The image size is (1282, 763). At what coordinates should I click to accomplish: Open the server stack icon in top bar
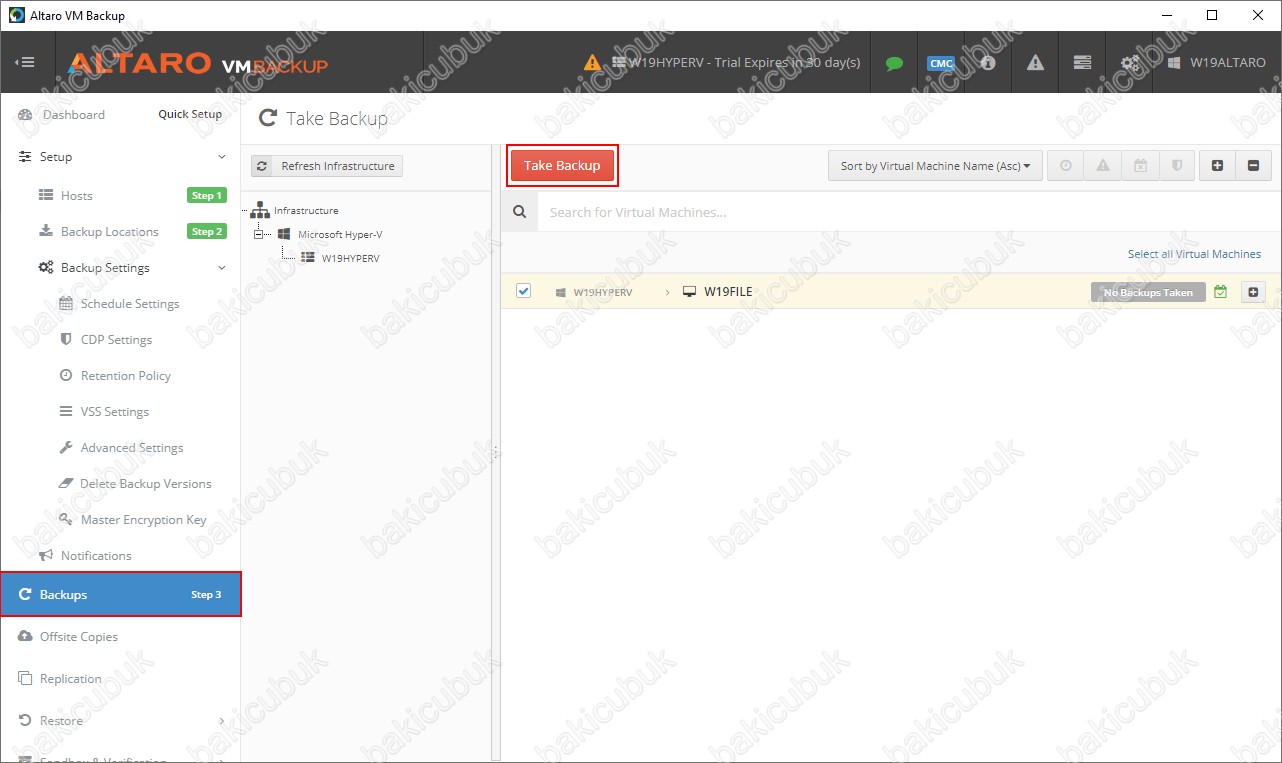click(x=1082, y=62)
